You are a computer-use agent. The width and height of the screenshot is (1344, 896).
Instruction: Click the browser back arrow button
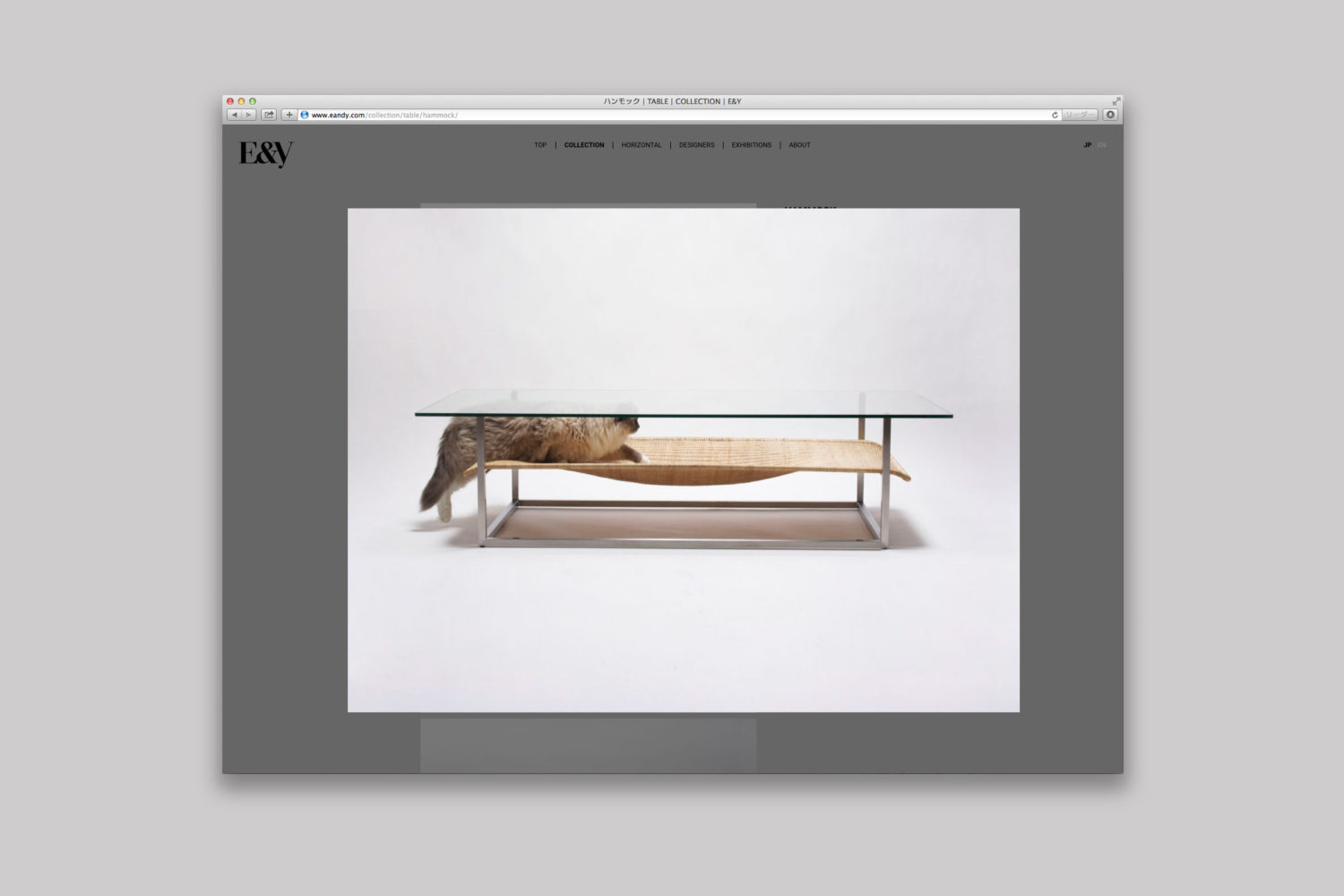234,115
